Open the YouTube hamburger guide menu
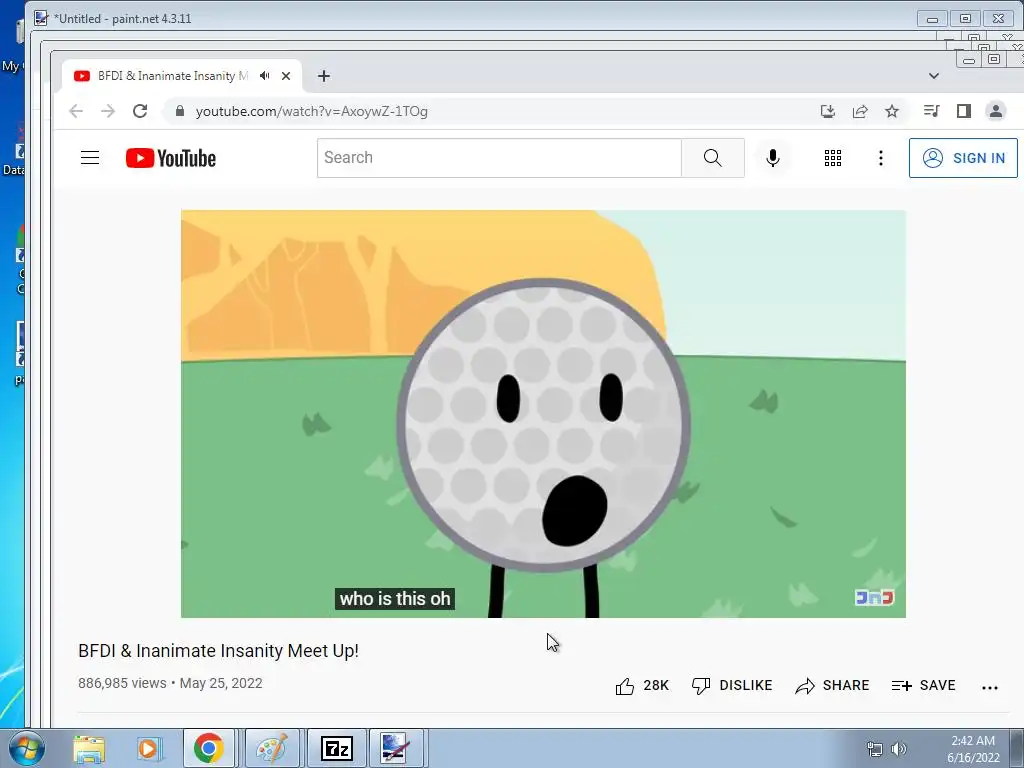This screenshot has width=1024, height=768. pyautogui.click(x=90, y=158)
